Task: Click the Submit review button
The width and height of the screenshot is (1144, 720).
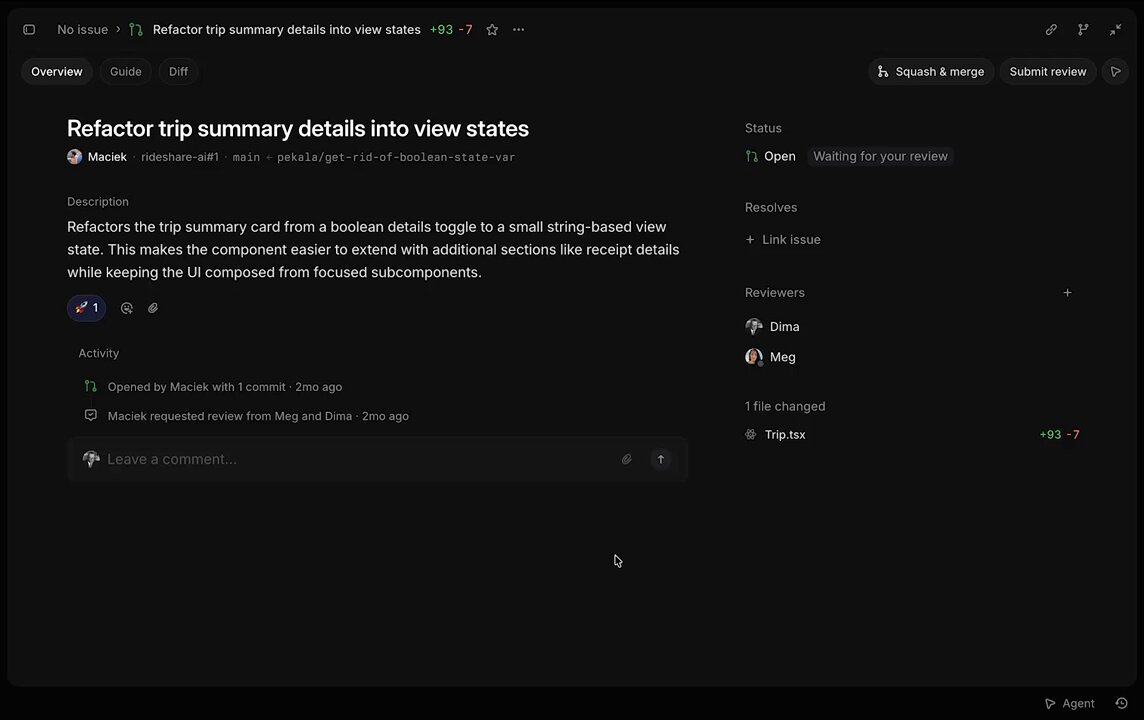Action: click(1048, 71)
